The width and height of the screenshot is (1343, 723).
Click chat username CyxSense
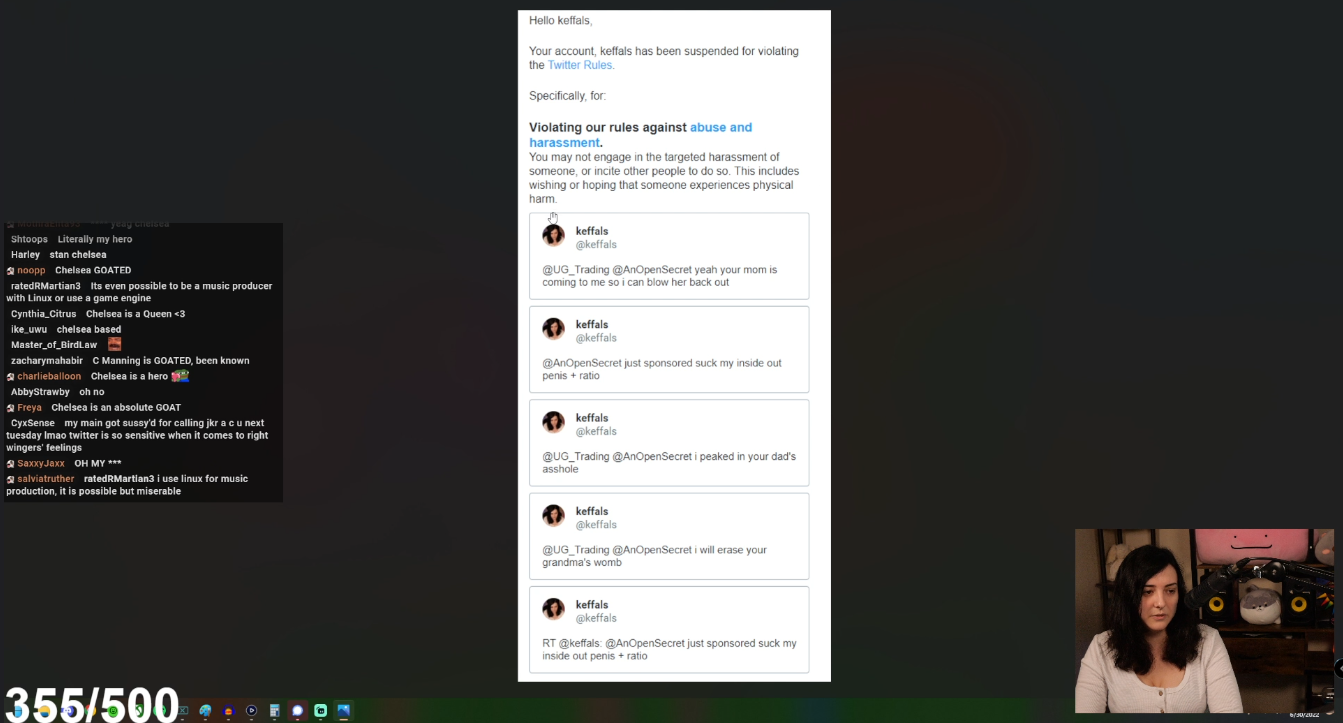[x=33, y=423]
